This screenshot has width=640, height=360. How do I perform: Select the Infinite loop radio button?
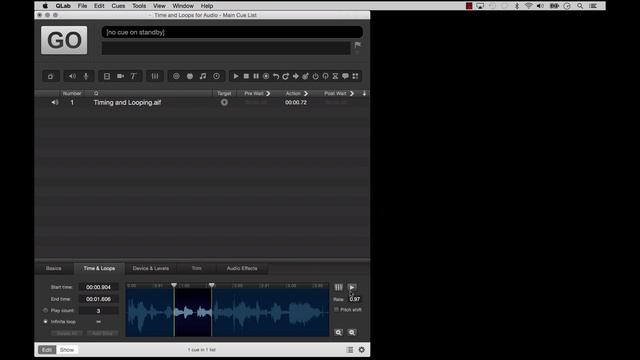point(45,322)
